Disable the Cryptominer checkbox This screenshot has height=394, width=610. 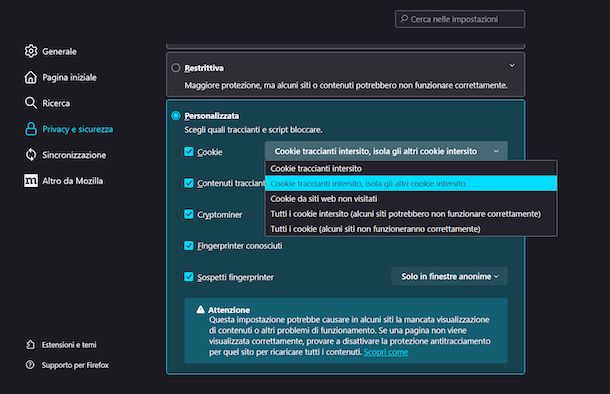(x=189, y=214)
